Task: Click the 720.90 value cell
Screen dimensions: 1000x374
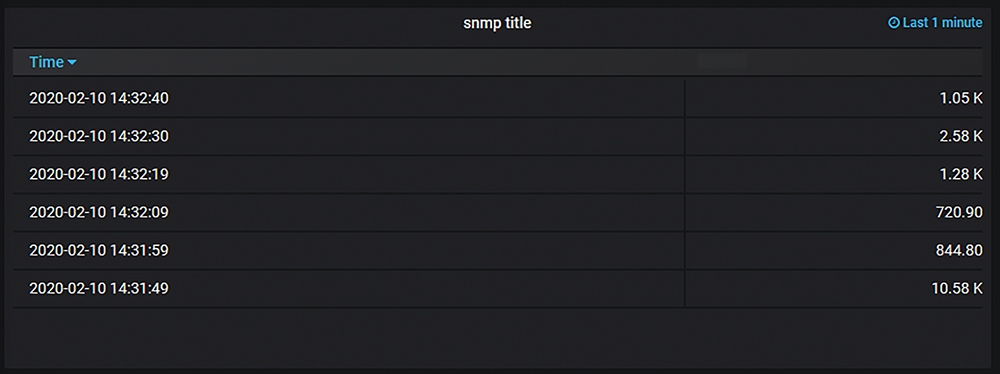Action: point(834,213)
